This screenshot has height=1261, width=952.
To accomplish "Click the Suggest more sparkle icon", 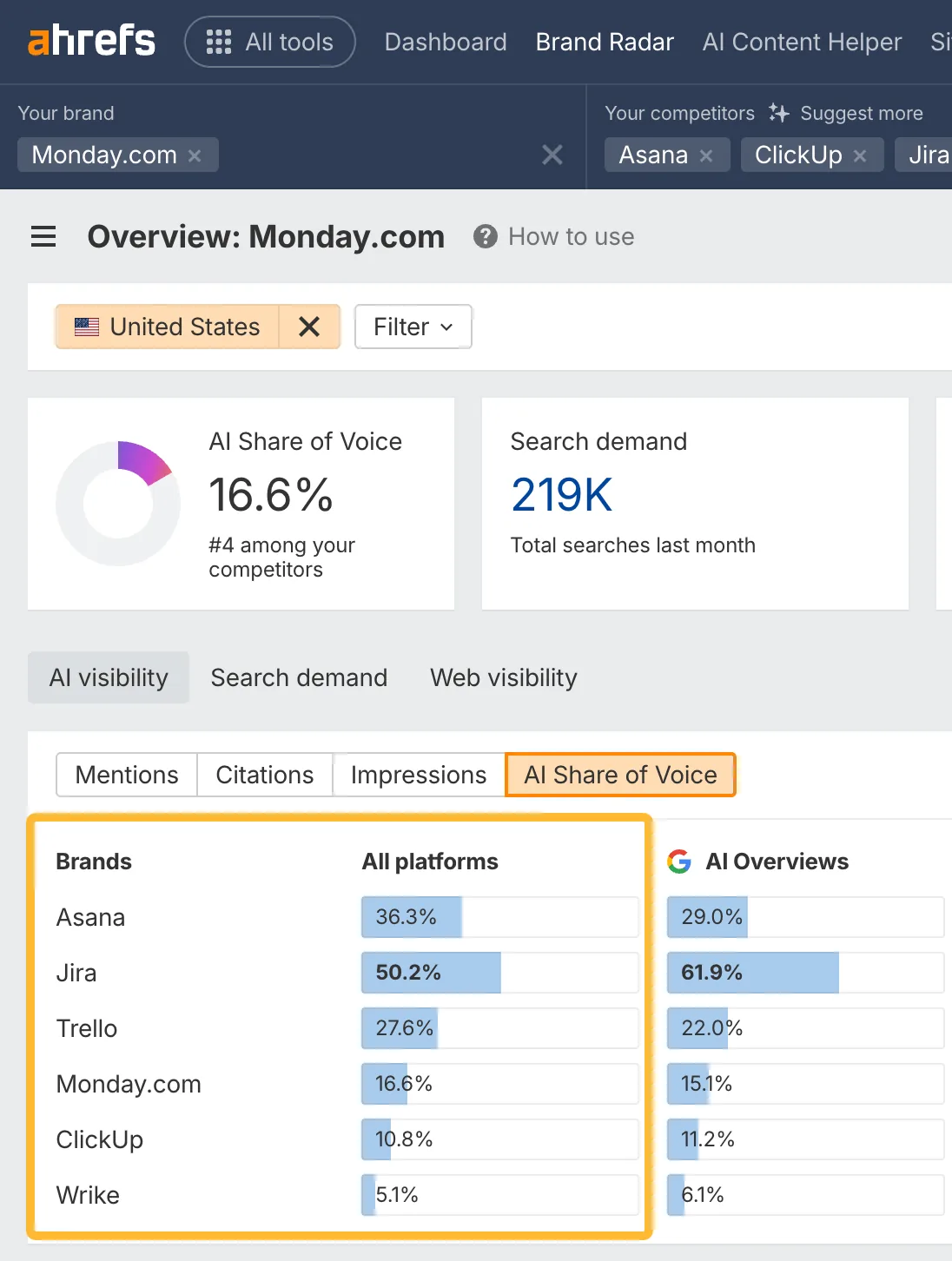I will point(778,113).
